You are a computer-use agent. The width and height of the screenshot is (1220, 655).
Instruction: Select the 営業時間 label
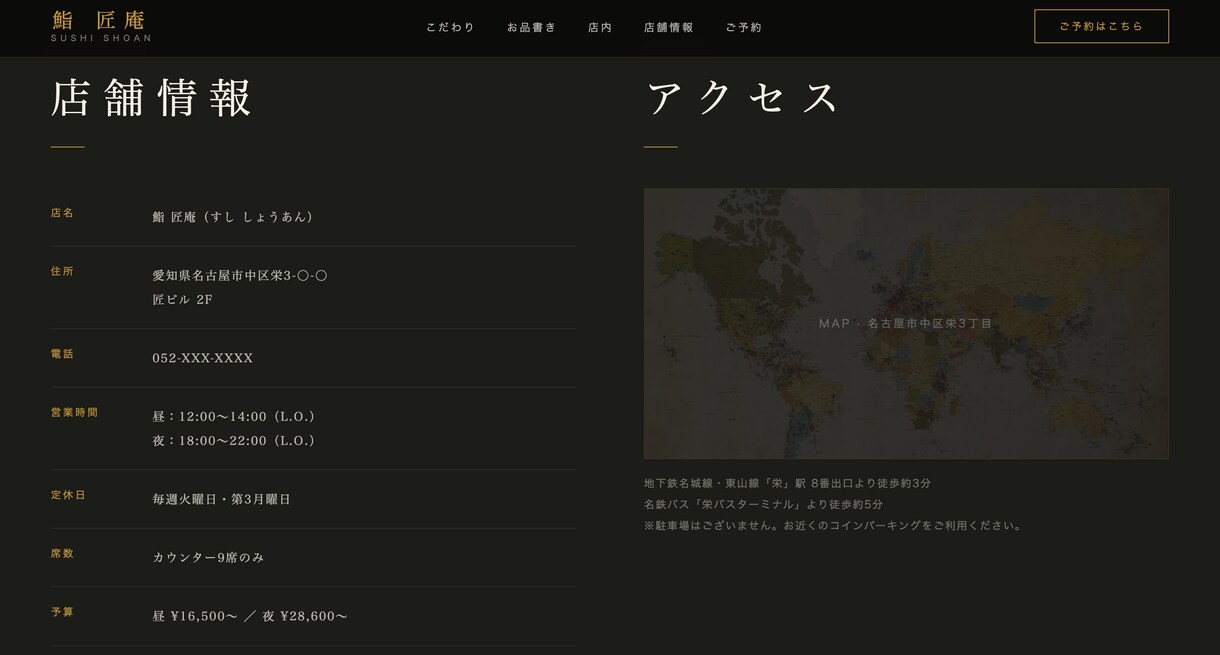(x=74, y=412)
